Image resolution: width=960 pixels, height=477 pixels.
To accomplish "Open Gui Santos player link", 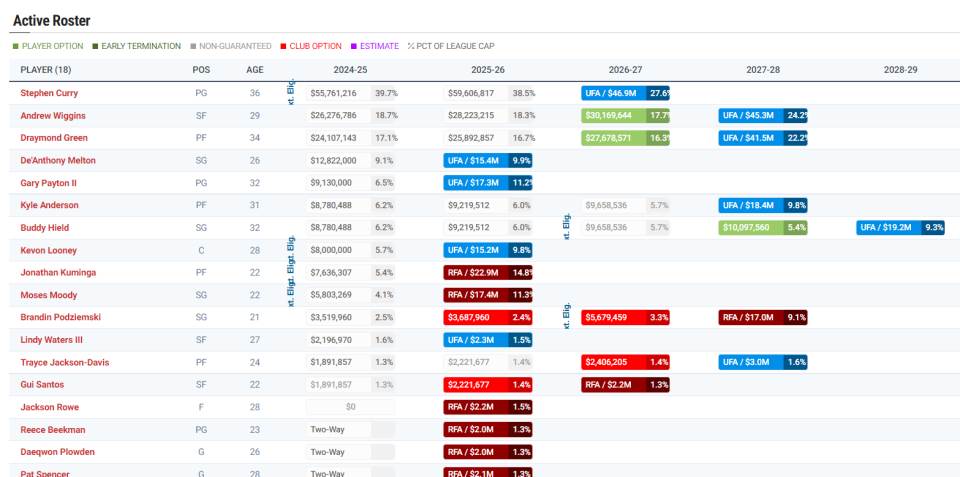I will [42, 385].
